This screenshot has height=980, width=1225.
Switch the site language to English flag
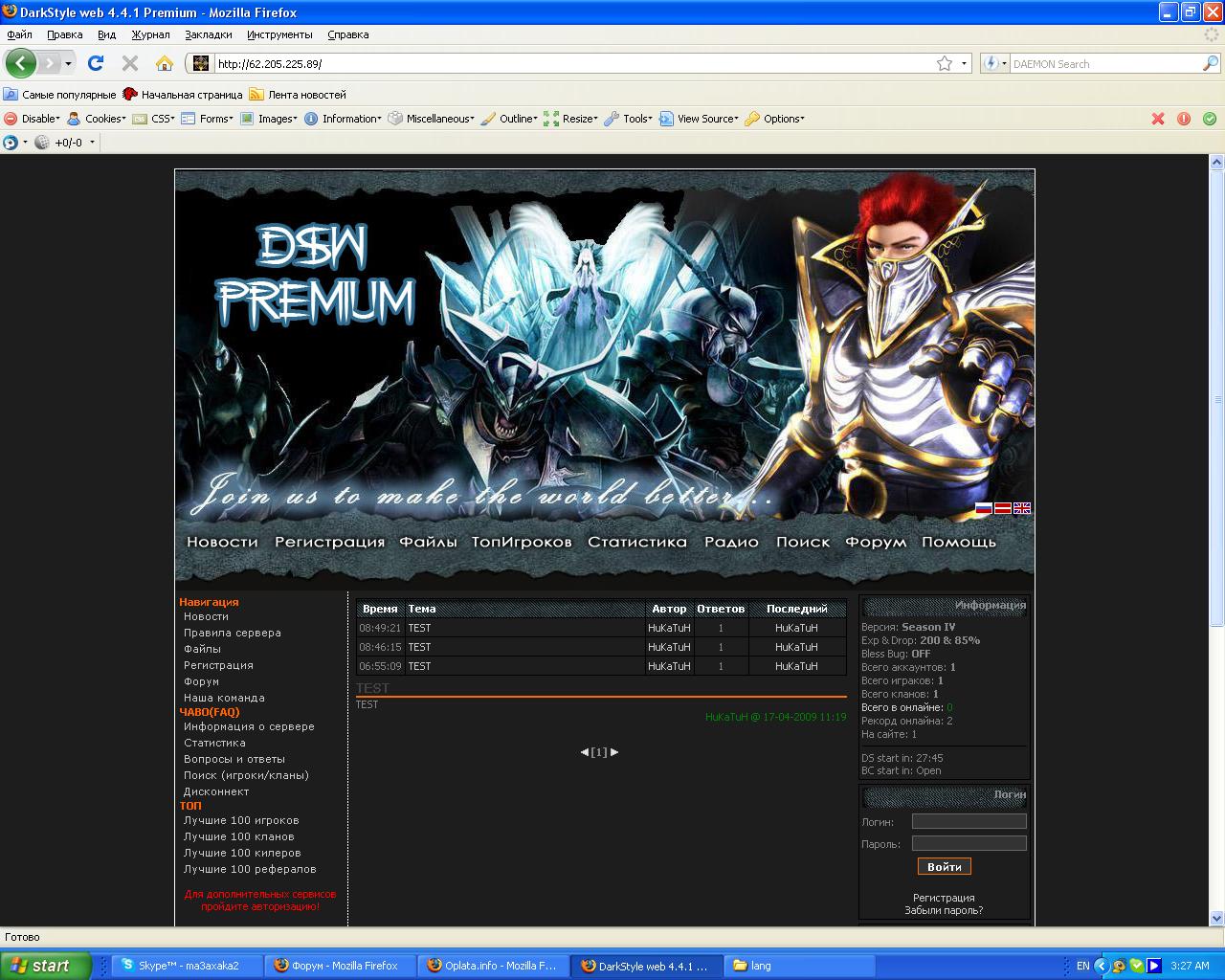pyautogui.click(x=1022, y=508)
